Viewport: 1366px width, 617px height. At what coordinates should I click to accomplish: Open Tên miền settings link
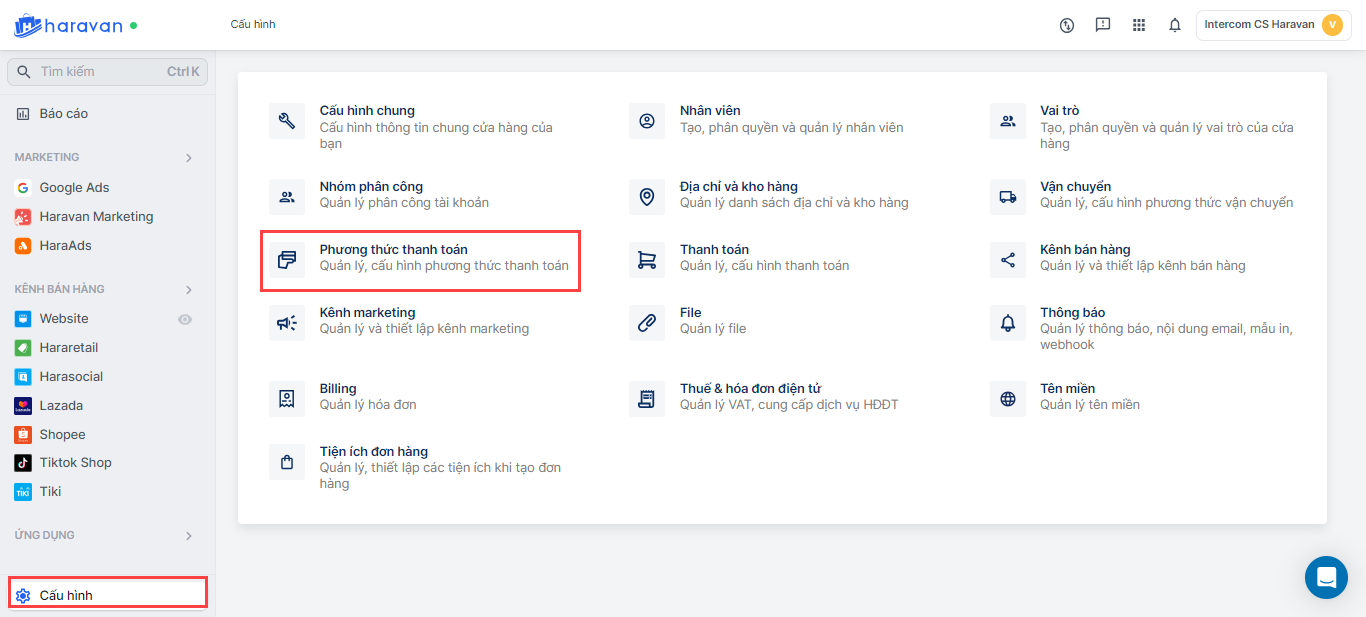(x=1067, y=389)
